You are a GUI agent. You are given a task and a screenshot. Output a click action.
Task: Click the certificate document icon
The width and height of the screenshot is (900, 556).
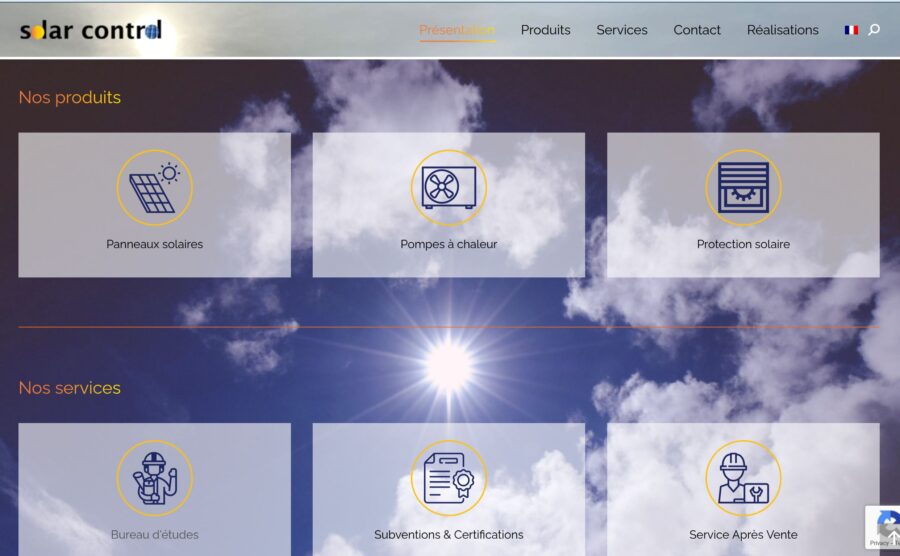pyautogui.click(x=448, y=478)
